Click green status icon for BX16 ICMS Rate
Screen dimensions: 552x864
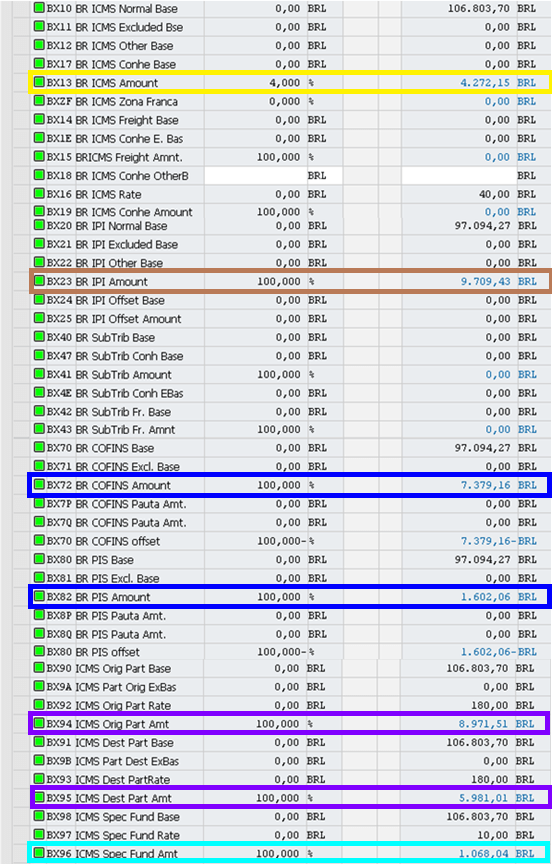click(39, 194)
